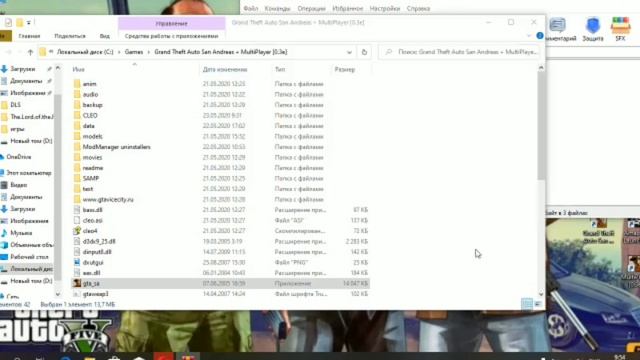Click in the folder search field
The height and width of the screenshot is (360, 640).
[x=460, y=52]
